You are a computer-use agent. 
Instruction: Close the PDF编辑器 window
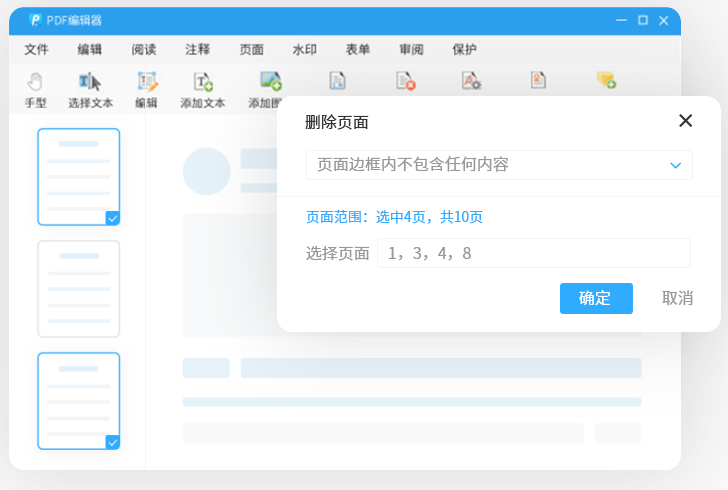pyautogui.click(x=663, y=20)
